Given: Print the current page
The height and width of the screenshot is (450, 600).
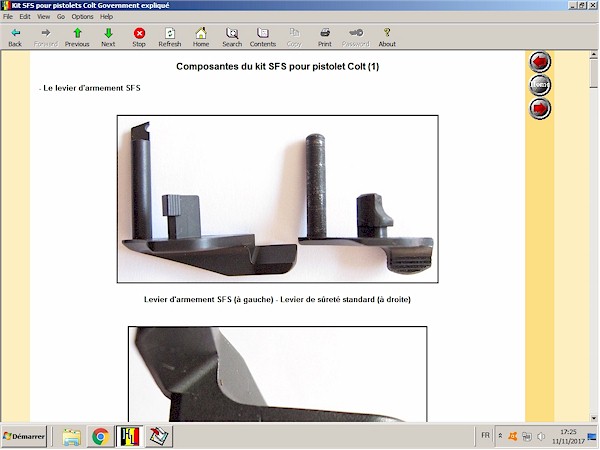Looking at the screenshot, I should pos(325,37).
